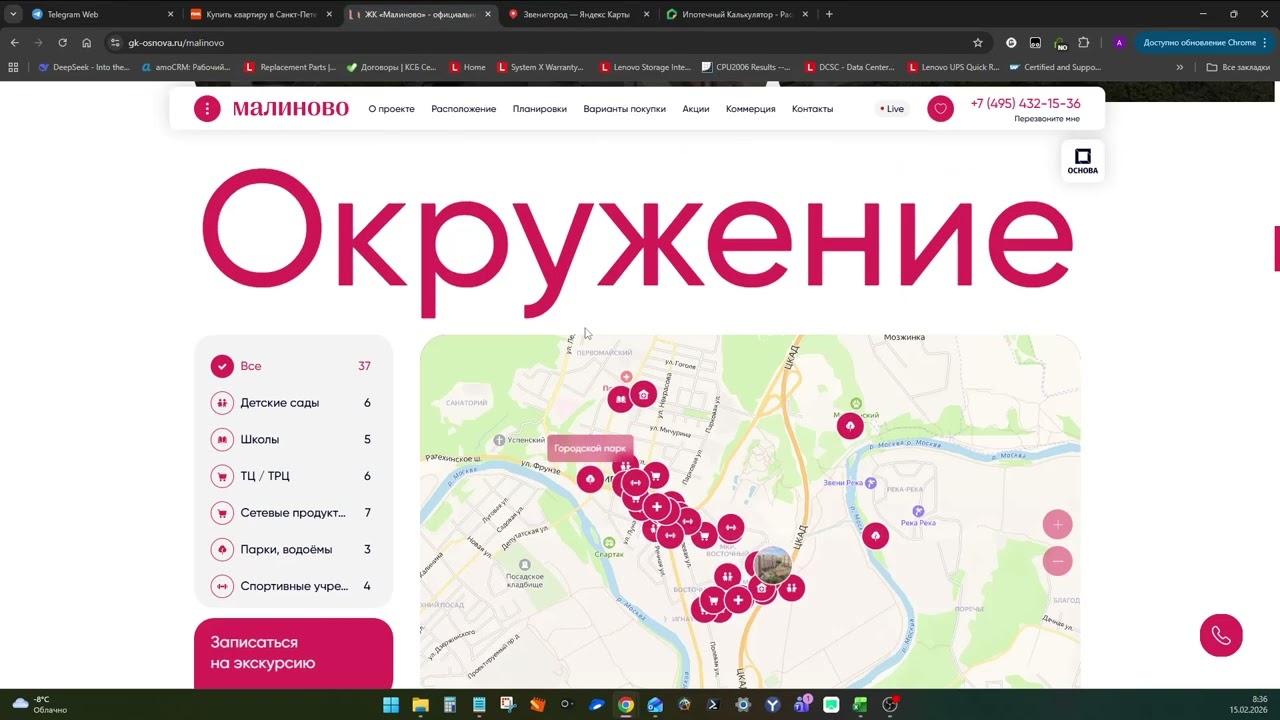Screen dimensions: 1280x720
Task: Filter map by Сетевые продукт...
Action: coord(292,513)
